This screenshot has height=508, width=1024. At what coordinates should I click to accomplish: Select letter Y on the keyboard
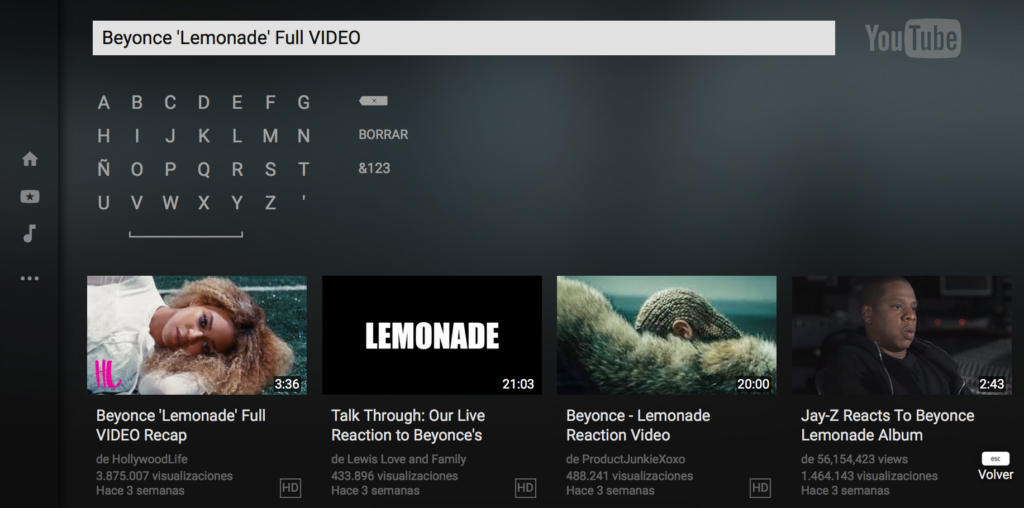tap(237, 203)
